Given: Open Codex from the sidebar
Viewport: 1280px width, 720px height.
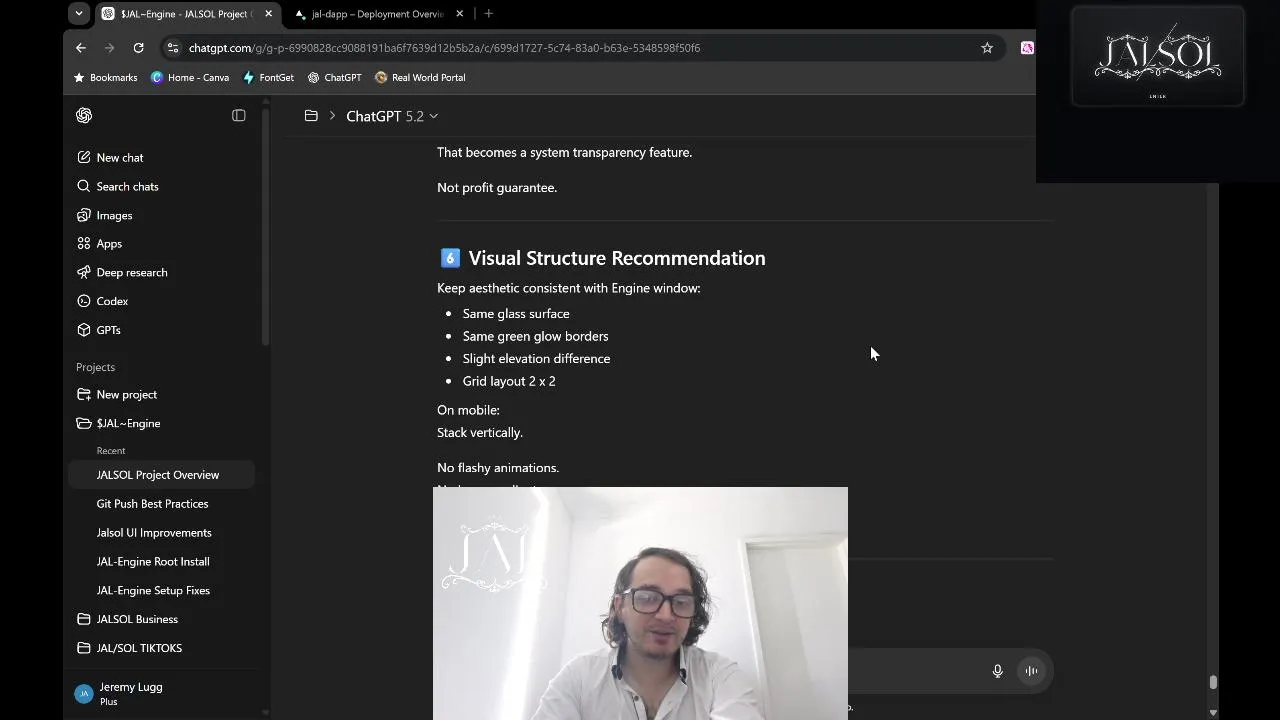Looking at the screenshot, I should [112, 301].
